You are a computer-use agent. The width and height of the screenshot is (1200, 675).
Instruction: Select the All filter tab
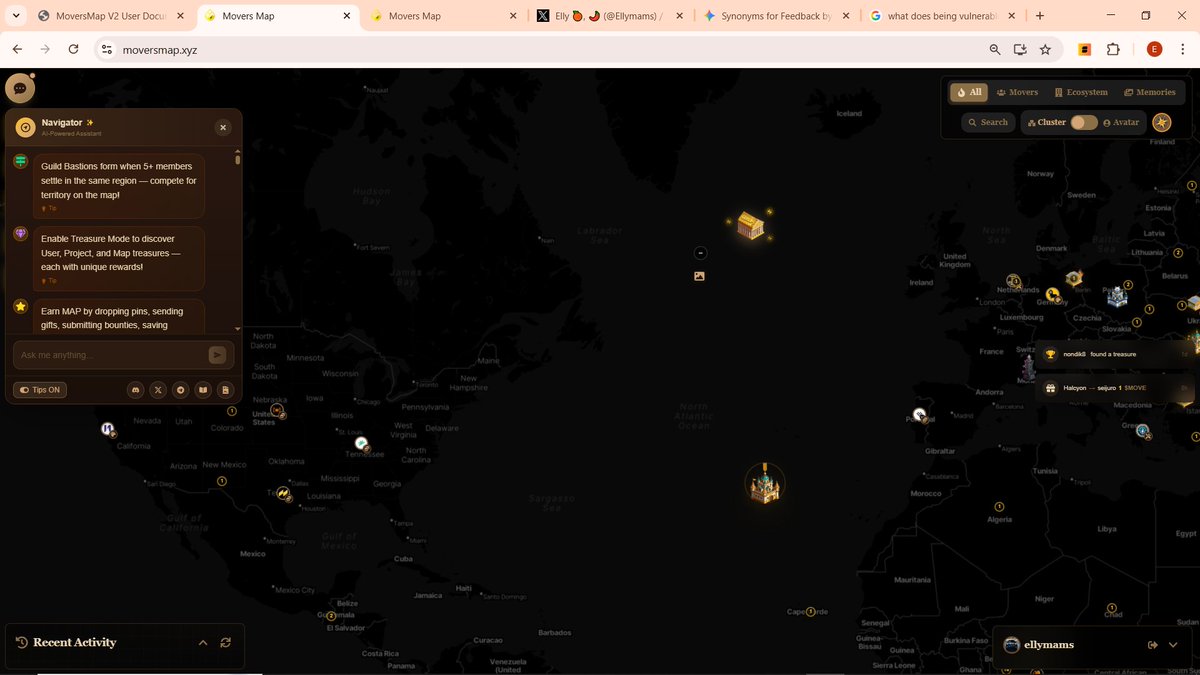[x=969, y=92]
